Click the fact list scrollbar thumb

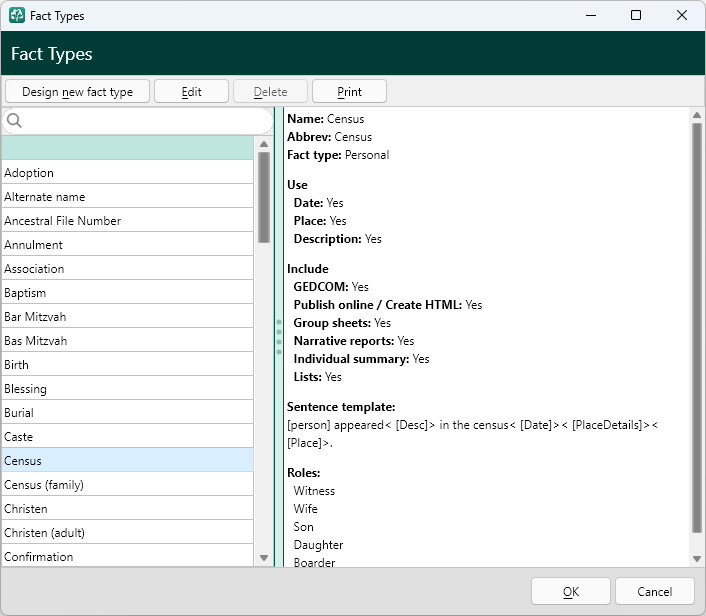[x=264, y=197]
